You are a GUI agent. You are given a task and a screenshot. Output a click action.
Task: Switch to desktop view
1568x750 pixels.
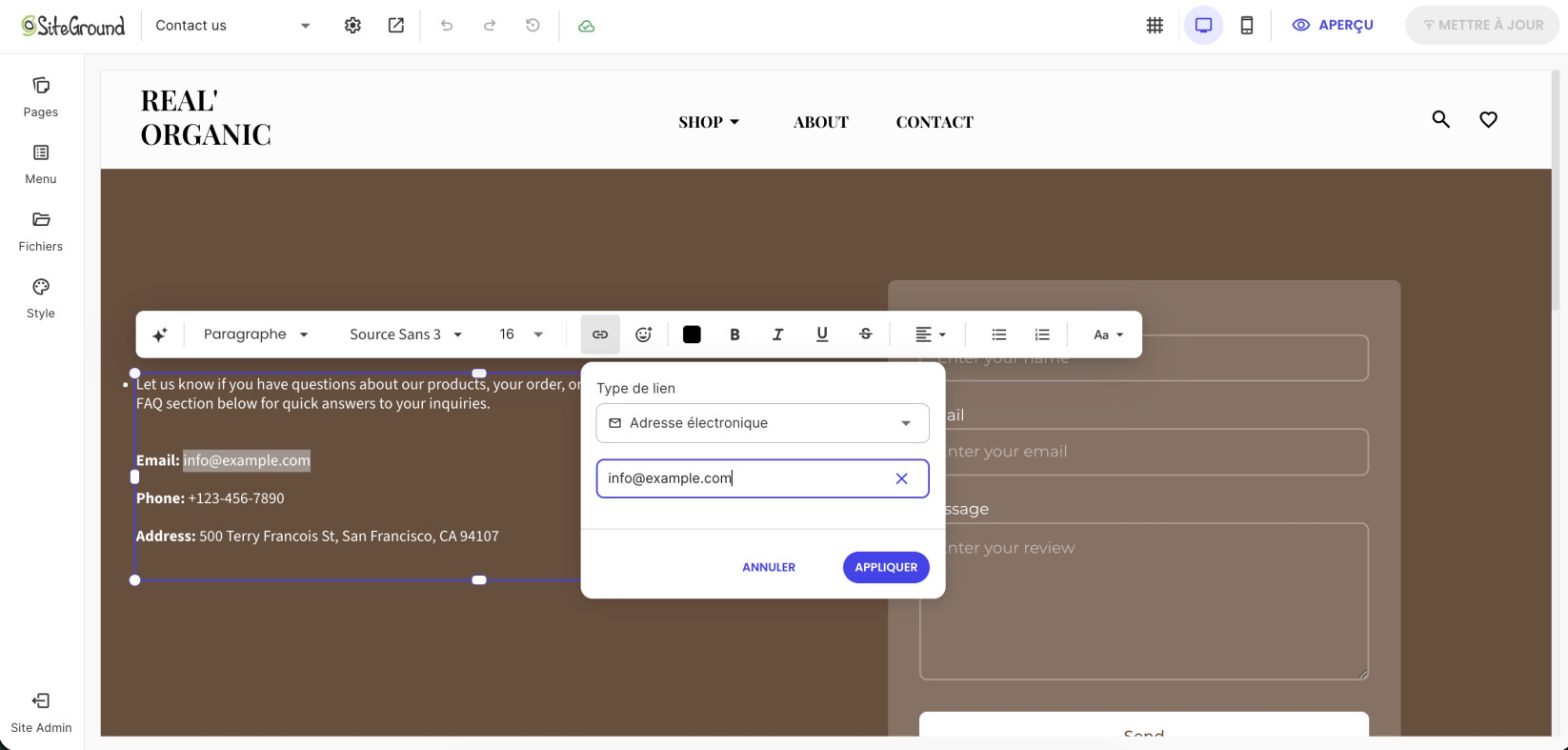tap(1204, 26)
